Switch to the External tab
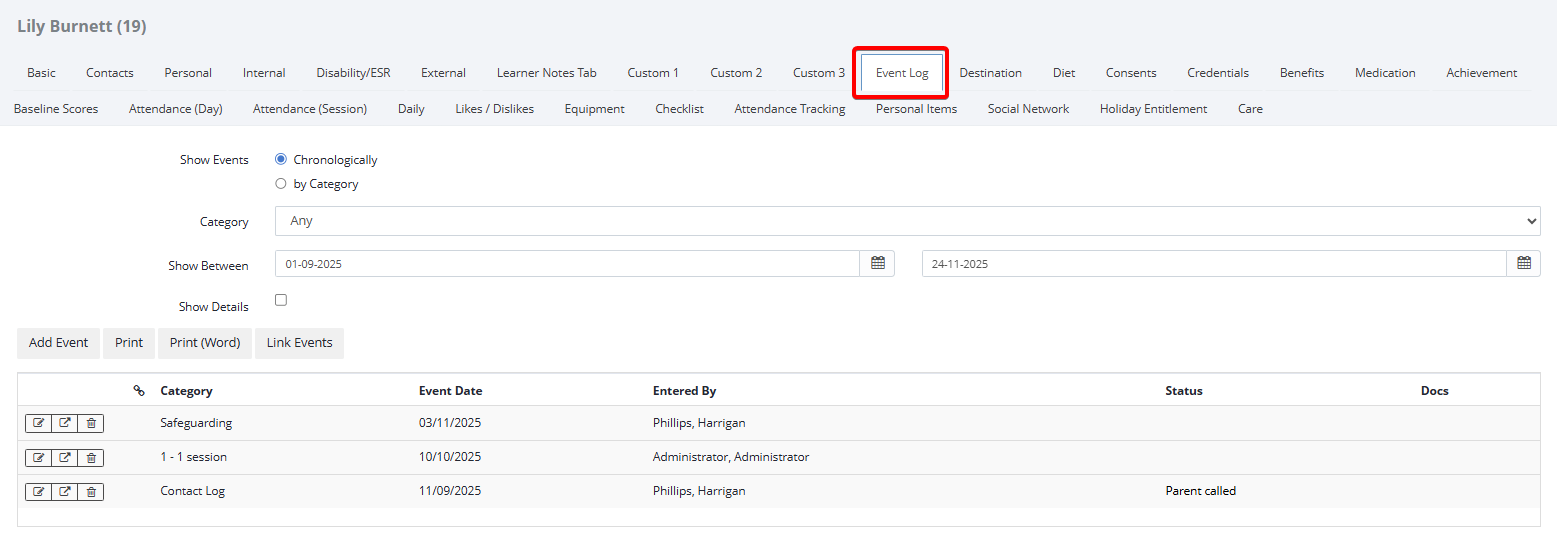Image resolution: width=1557 pixels, height=551 pixels. click(443, 73)
